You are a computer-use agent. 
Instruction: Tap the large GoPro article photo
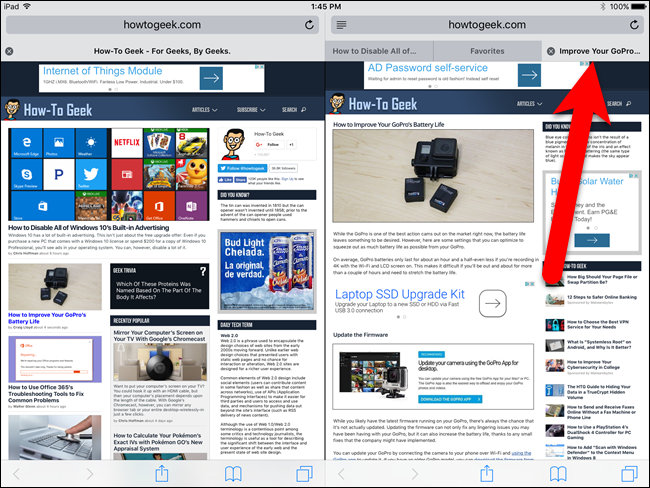point(433,176)
